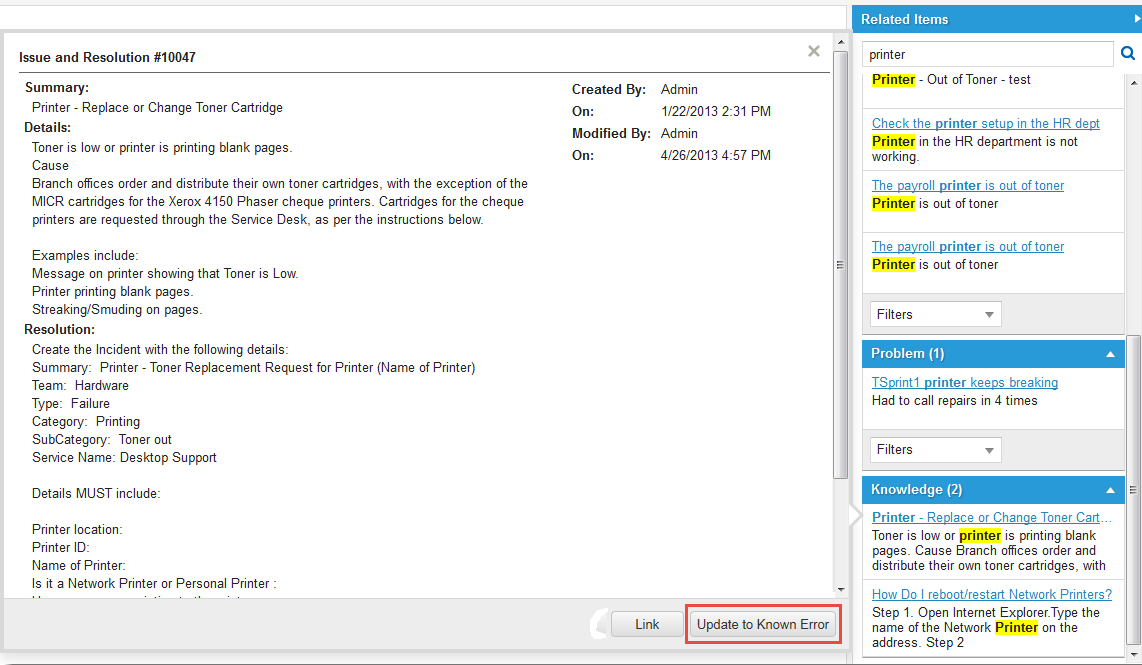Open first 'The payroll printer is out of toner' link
The image size is (1142, 665).
click(967, 185)
